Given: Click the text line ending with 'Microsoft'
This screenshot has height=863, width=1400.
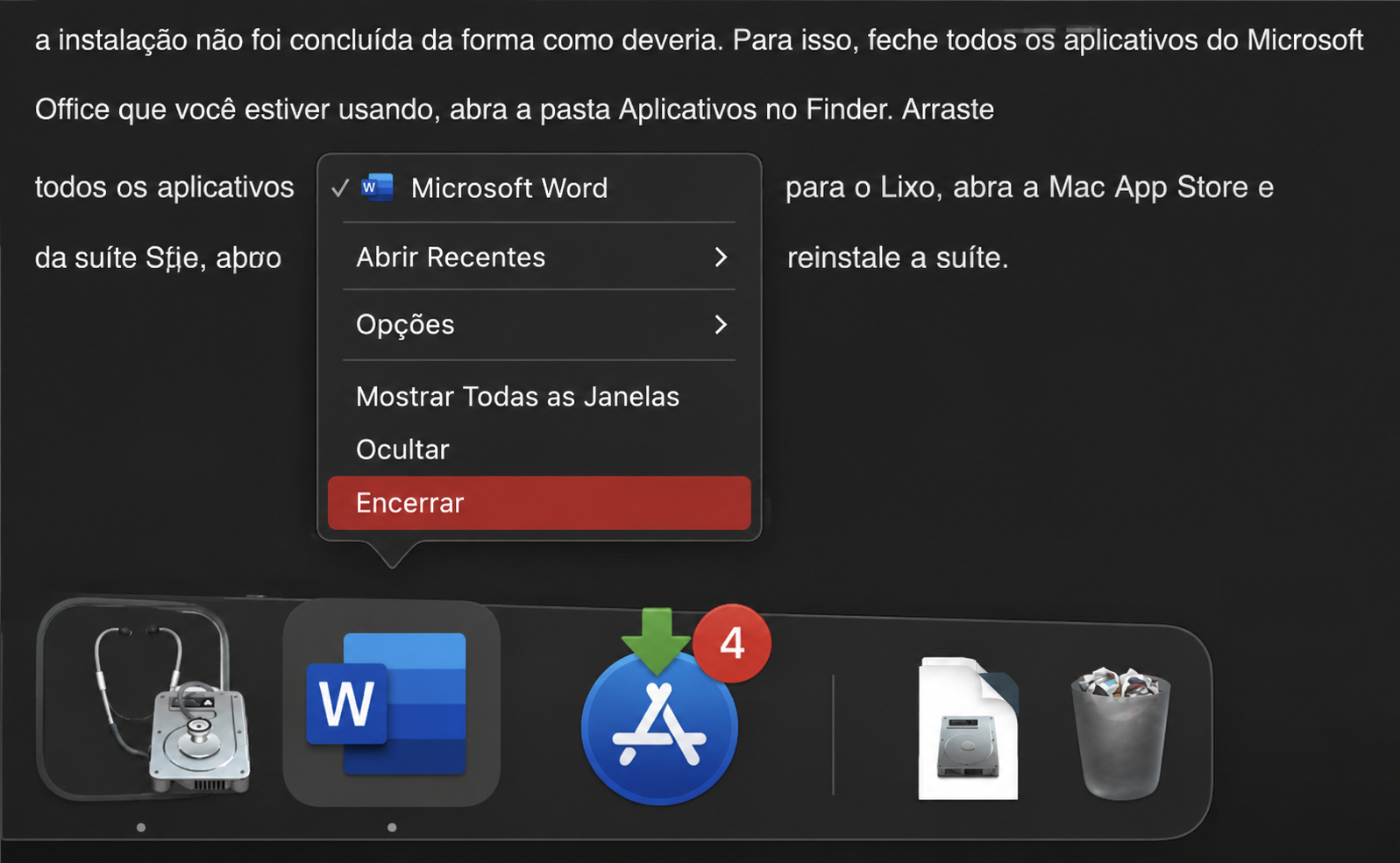Looking at the screenshot, I should (x=699, y=40).
